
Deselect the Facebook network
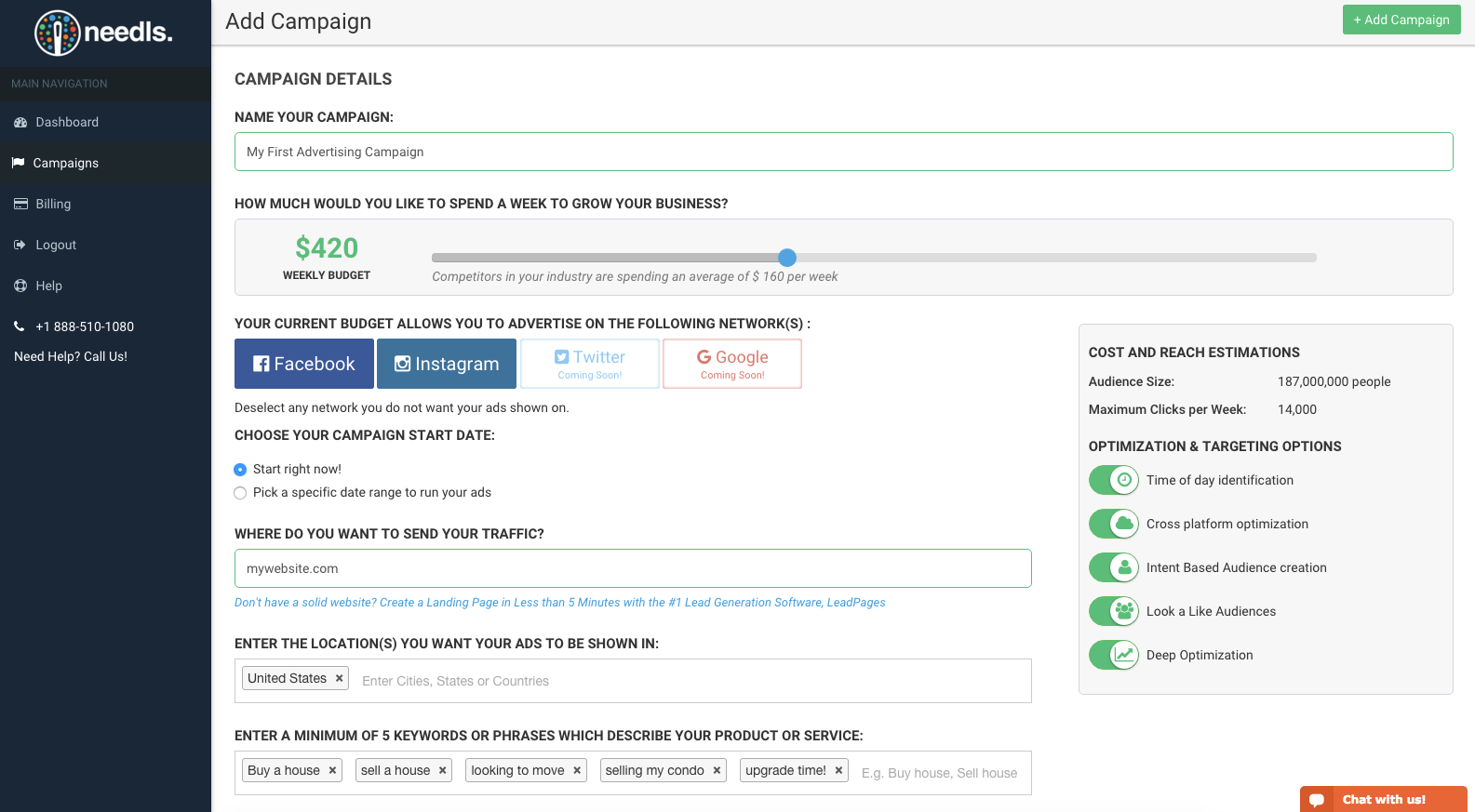(x=304, y=364)
